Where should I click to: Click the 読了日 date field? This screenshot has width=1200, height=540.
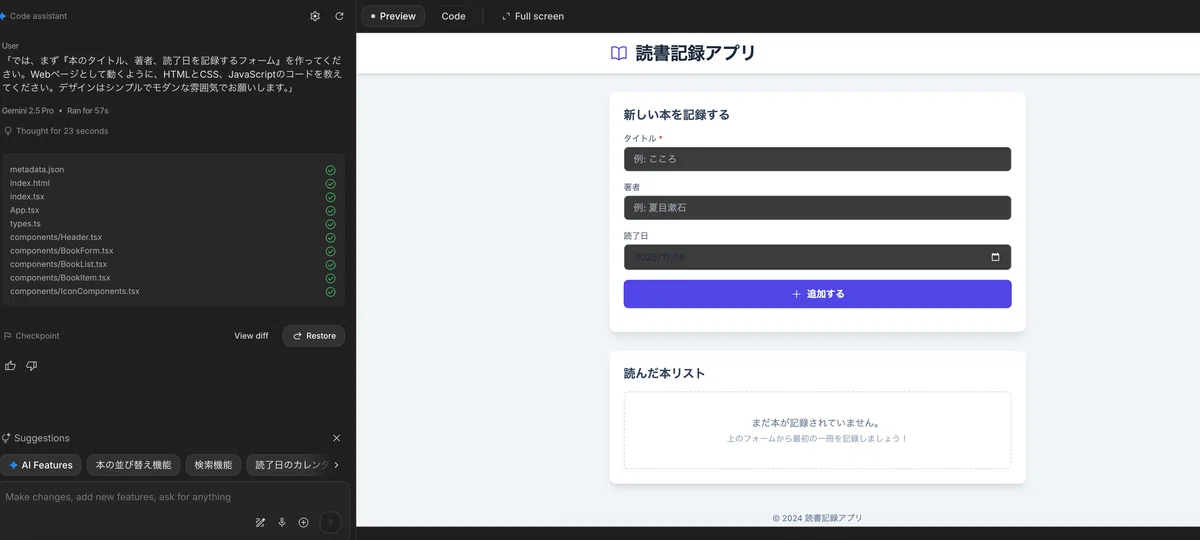pos(817,257)
